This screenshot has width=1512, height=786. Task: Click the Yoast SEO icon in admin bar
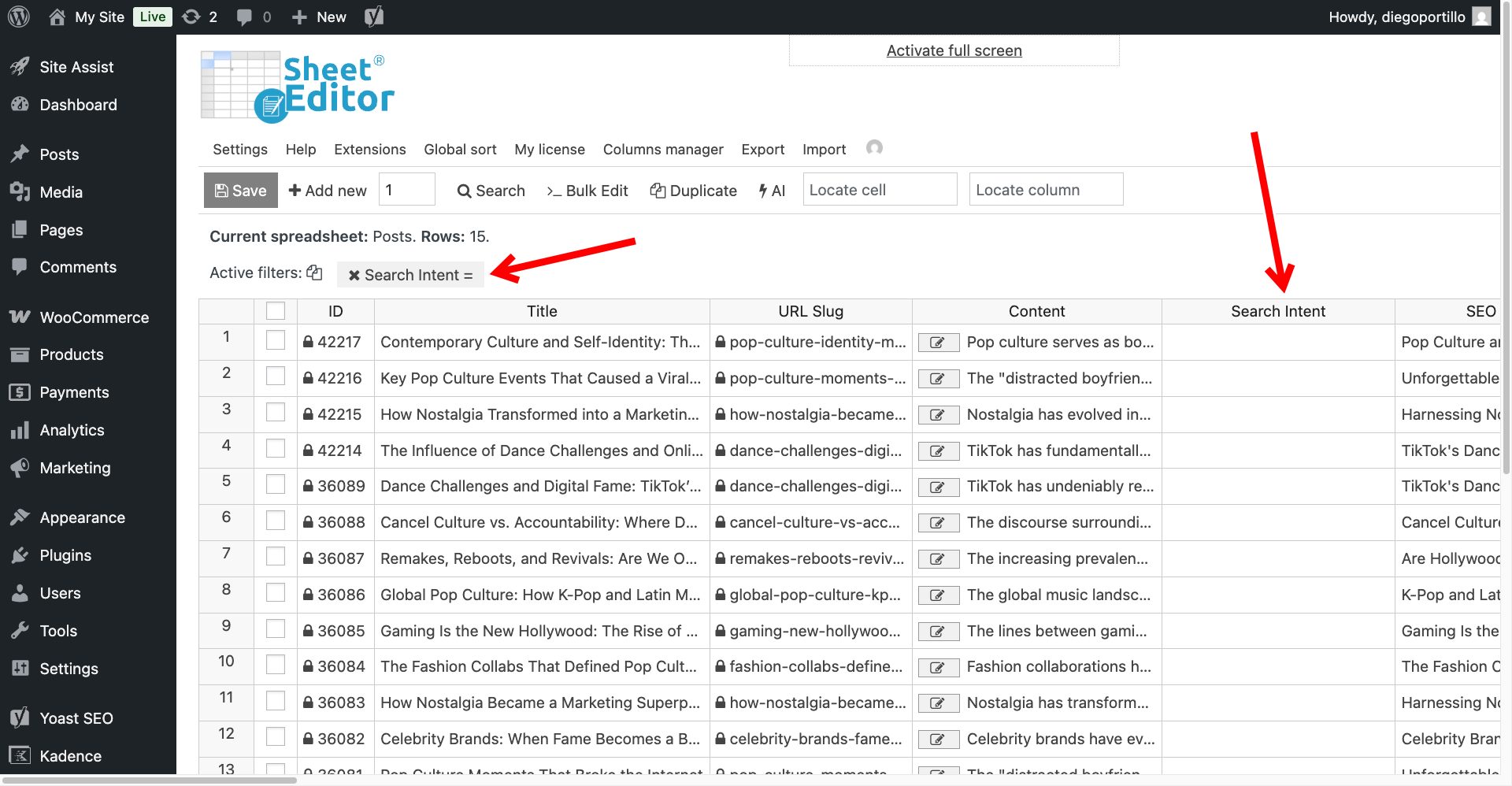pos(373,16)
